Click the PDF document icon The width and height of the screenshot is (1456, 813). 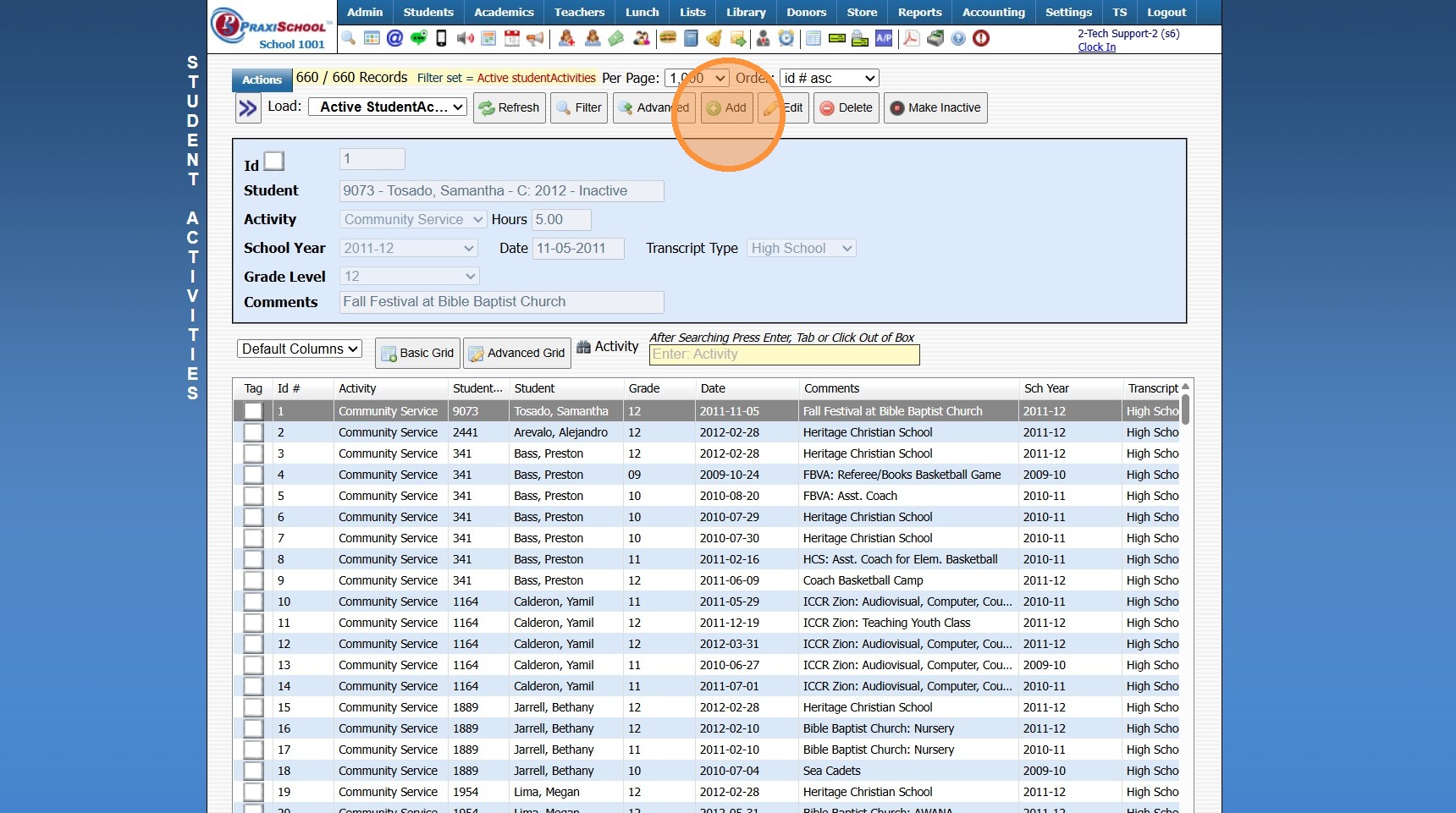pos(911,38)
